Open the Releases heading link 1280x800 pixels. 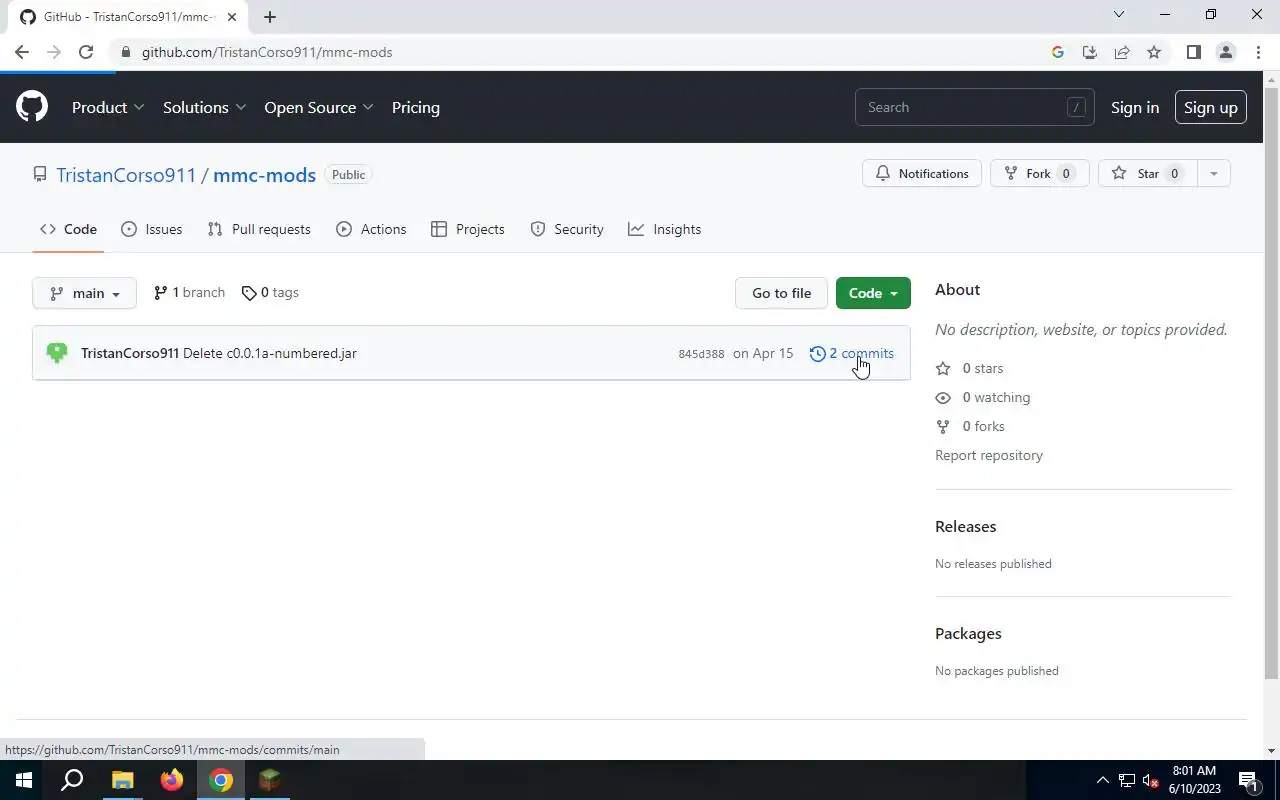pyautogui.click(x=966, y=526)
